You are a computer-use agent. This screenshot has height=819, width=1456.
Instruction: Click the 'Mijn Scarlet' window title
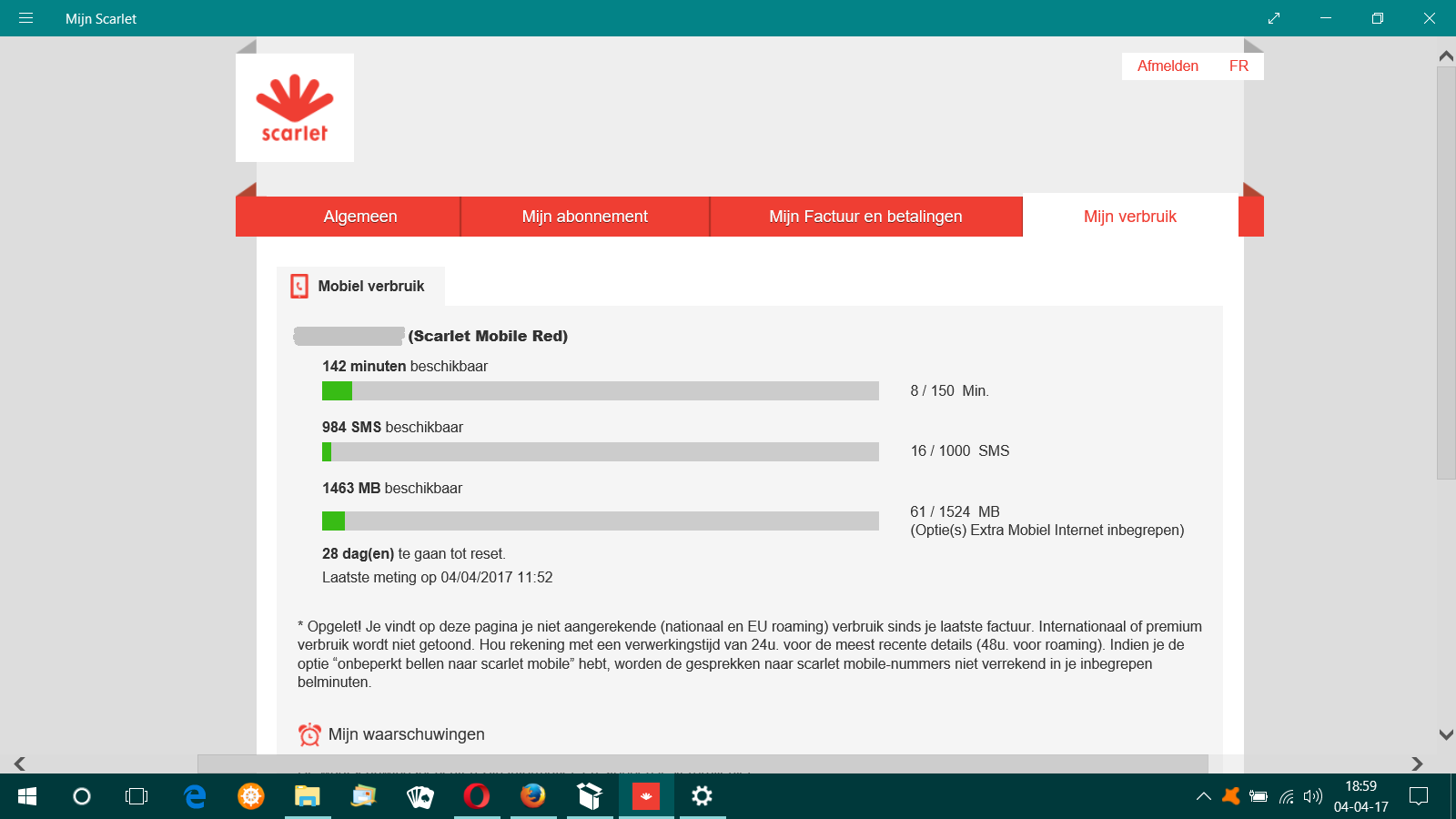pyautogui.click(x=101, y=18)
